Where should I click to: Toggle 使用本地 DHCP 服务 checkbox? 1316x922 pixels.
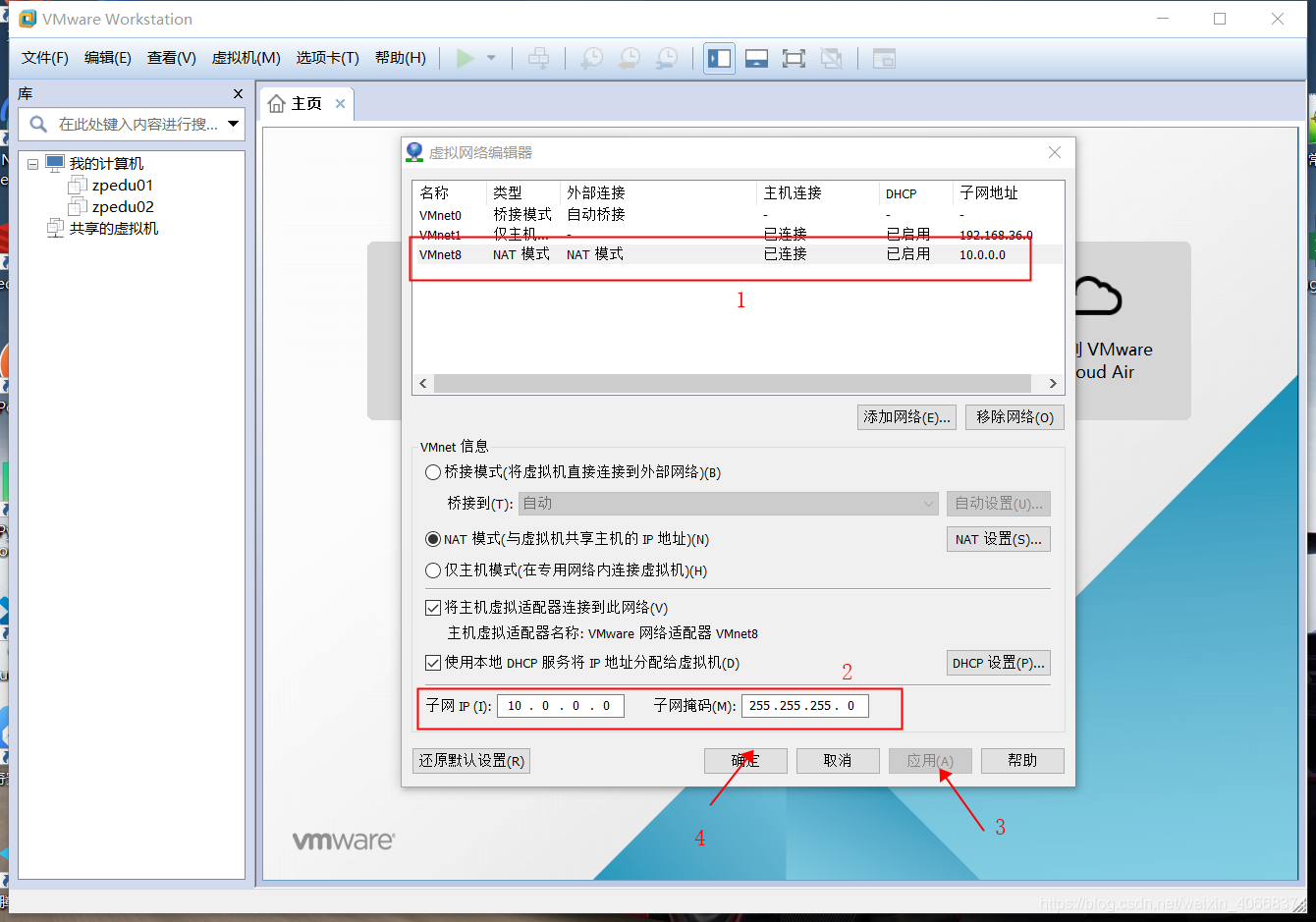coord(432,663)
